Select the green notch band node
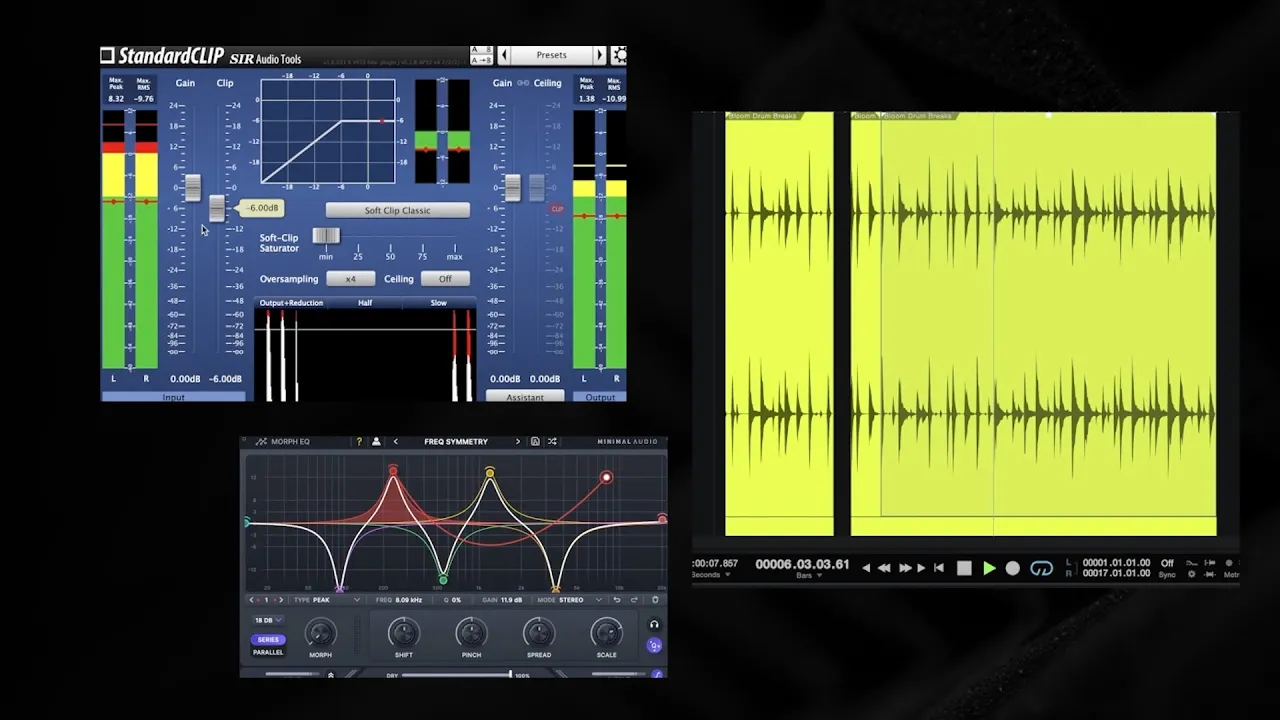The width and height of the screenshot is (1280, 720). tap(443, 580)
